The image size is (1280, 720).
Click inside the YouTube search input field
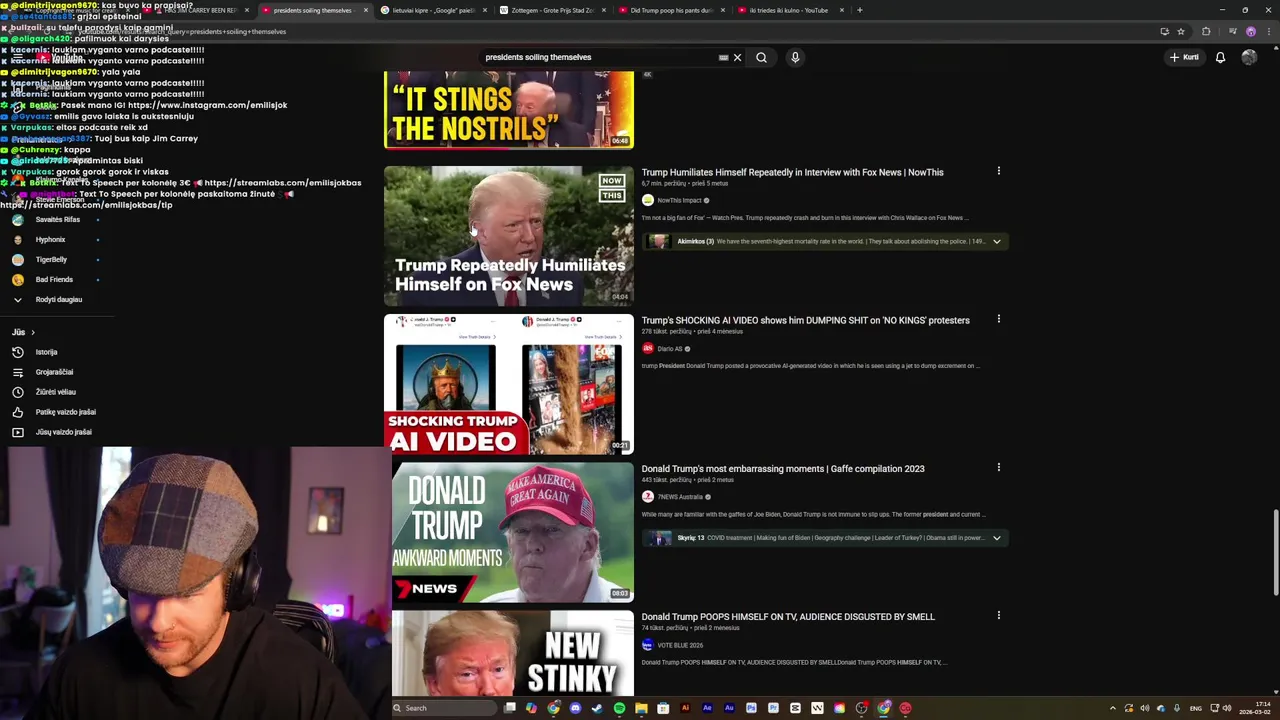tap(598, 57)
